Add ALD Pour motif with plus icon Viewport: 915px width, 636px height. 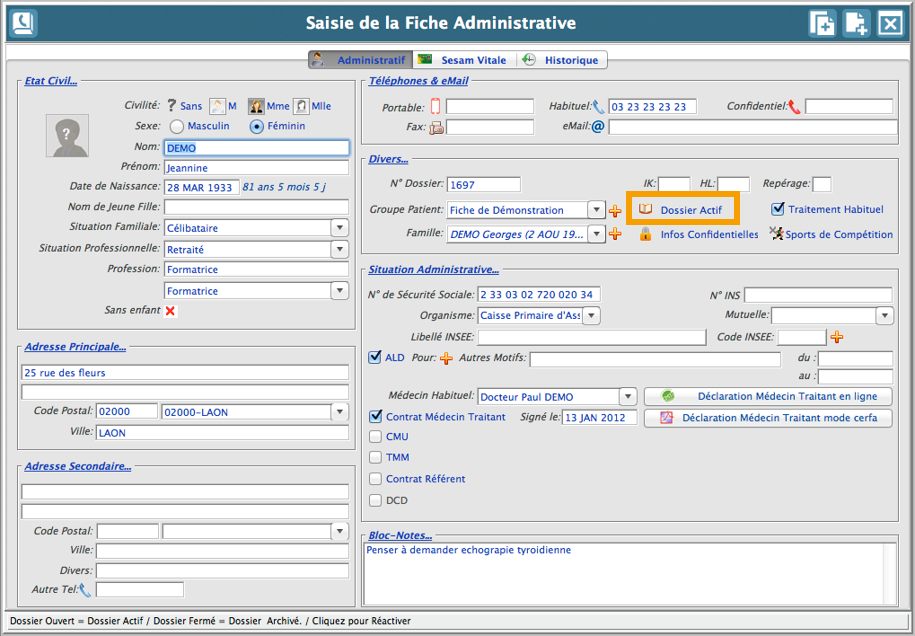[446, 358]
